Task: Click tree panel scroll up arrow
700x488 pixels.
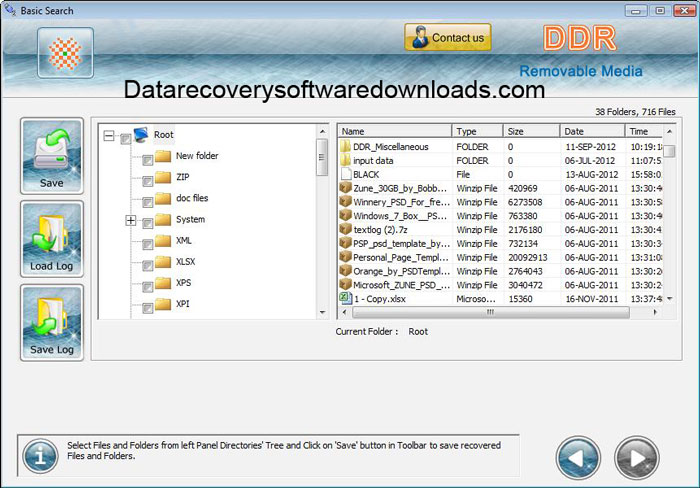Action: click(322, 132)
